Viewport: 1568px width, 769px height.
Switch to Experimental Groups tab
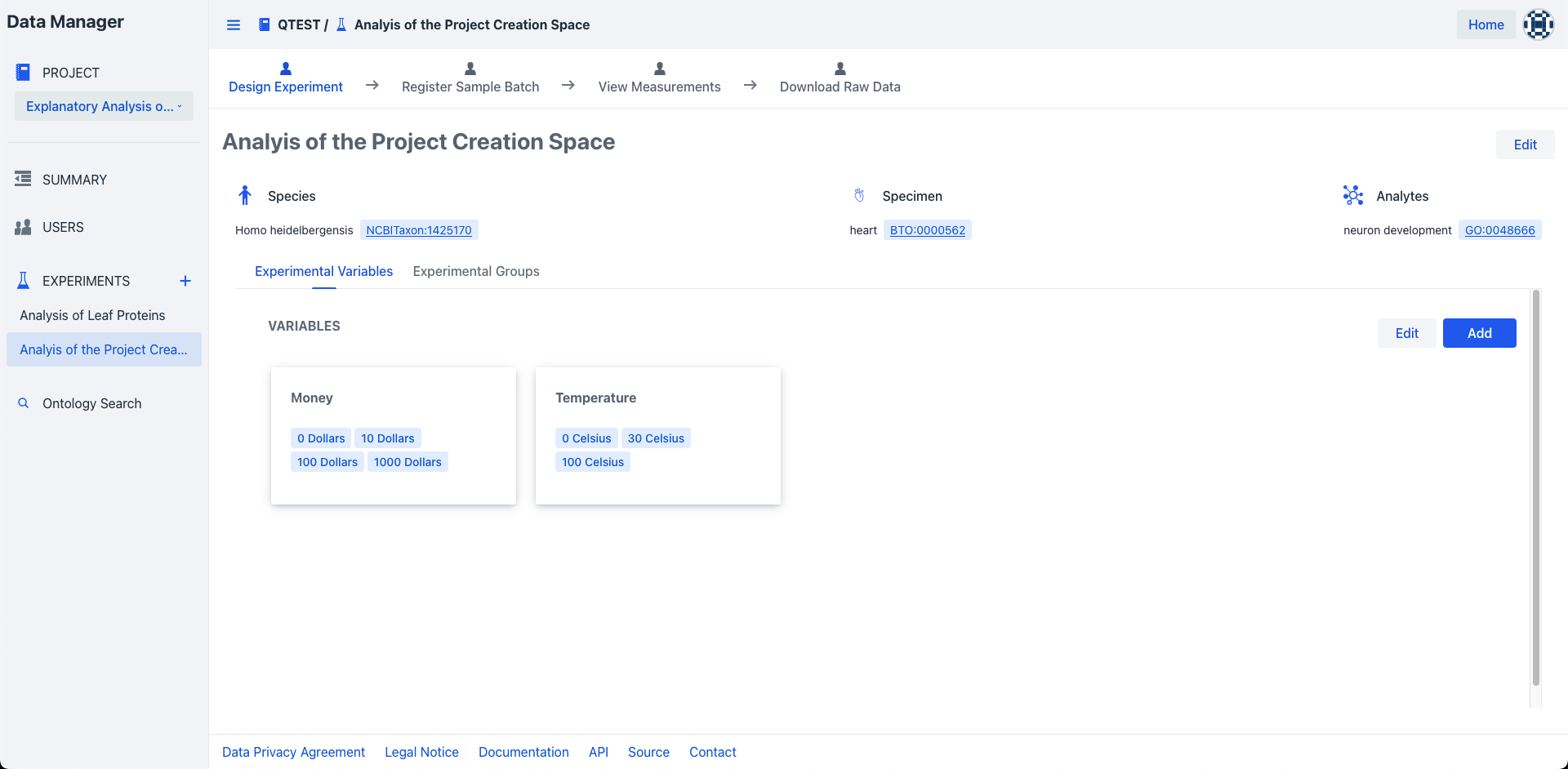(x=476, y=271)
